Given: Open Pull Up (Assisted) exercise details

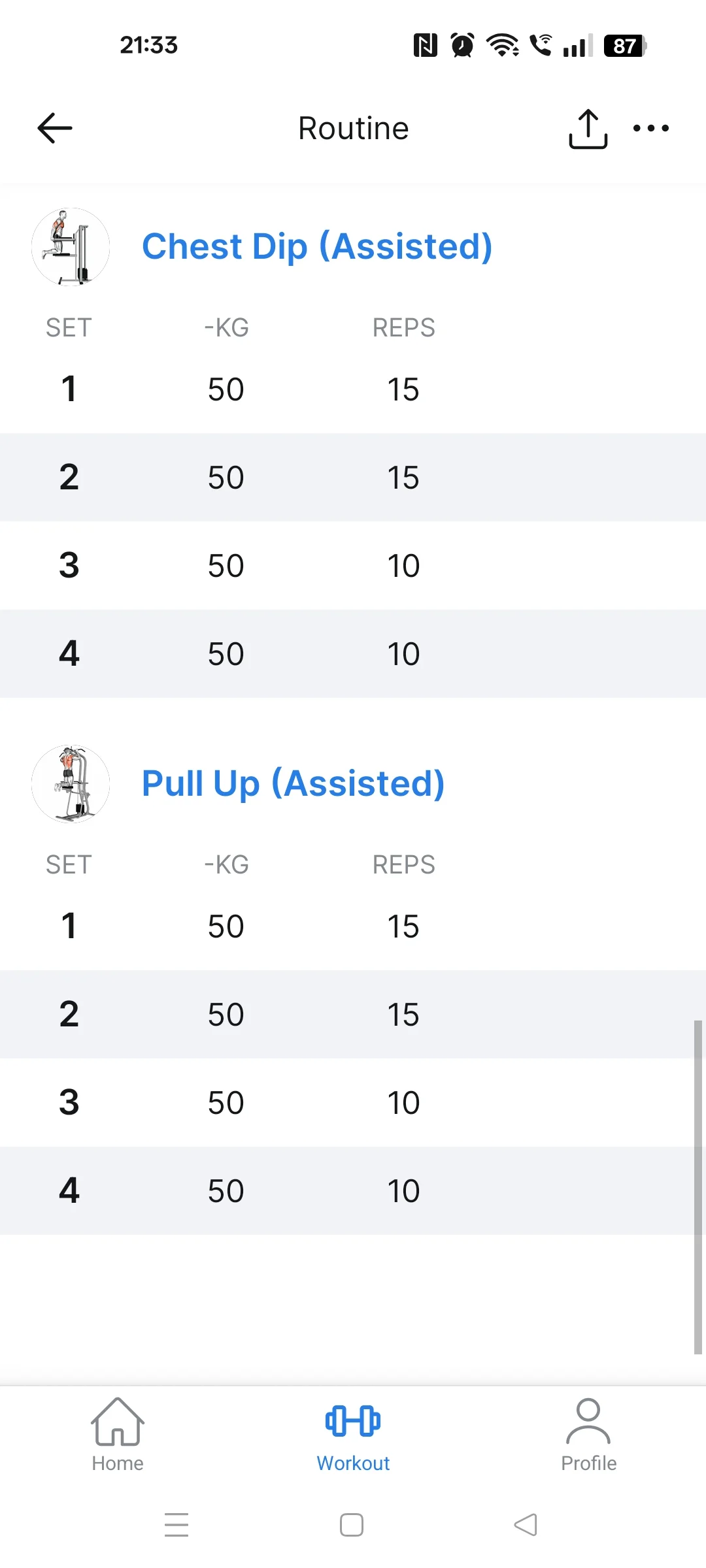Looking at the screenshot, I should coord(293,784).
